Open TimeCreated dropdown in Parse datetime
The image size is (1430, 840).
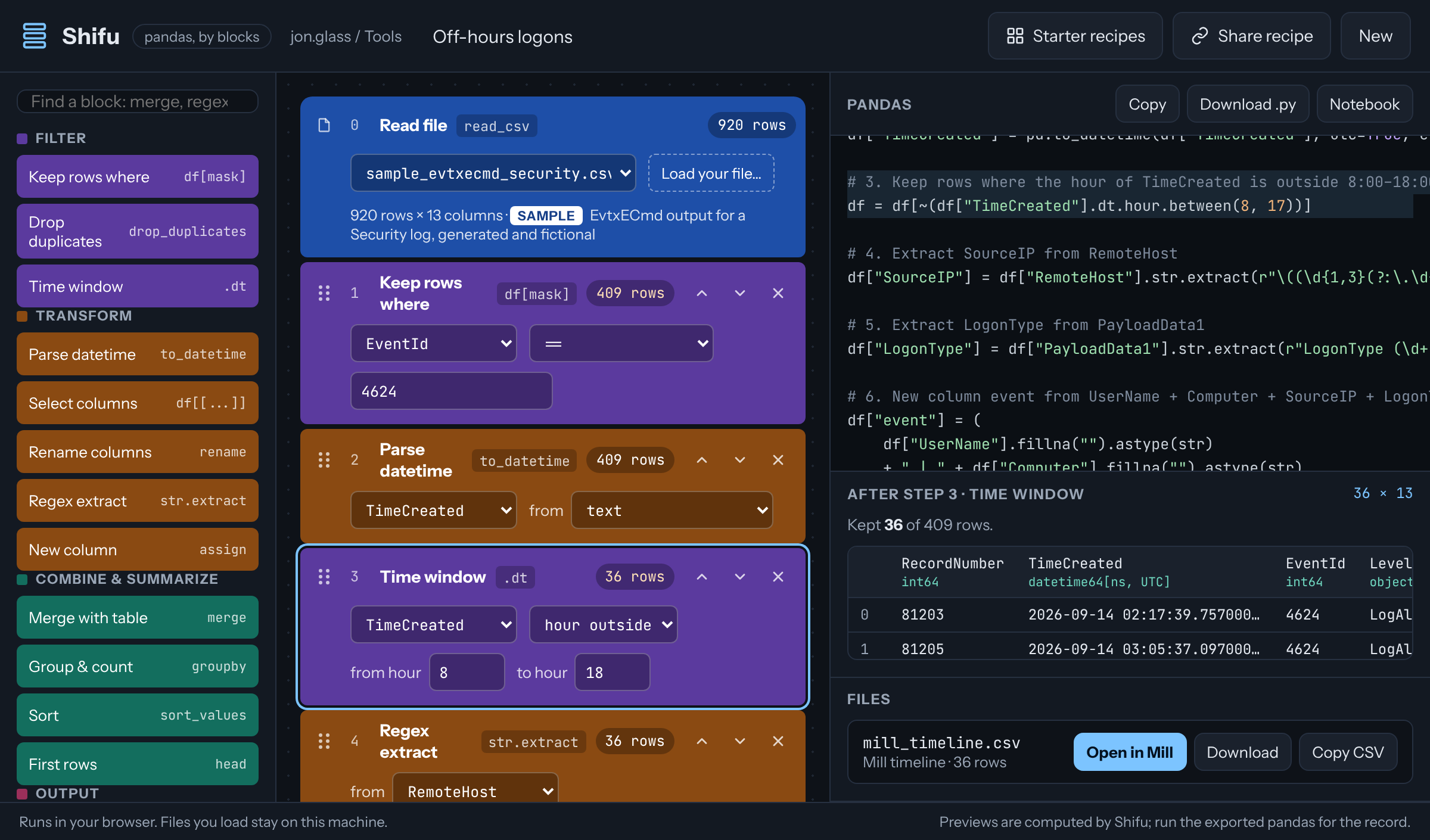pos(434,511)
